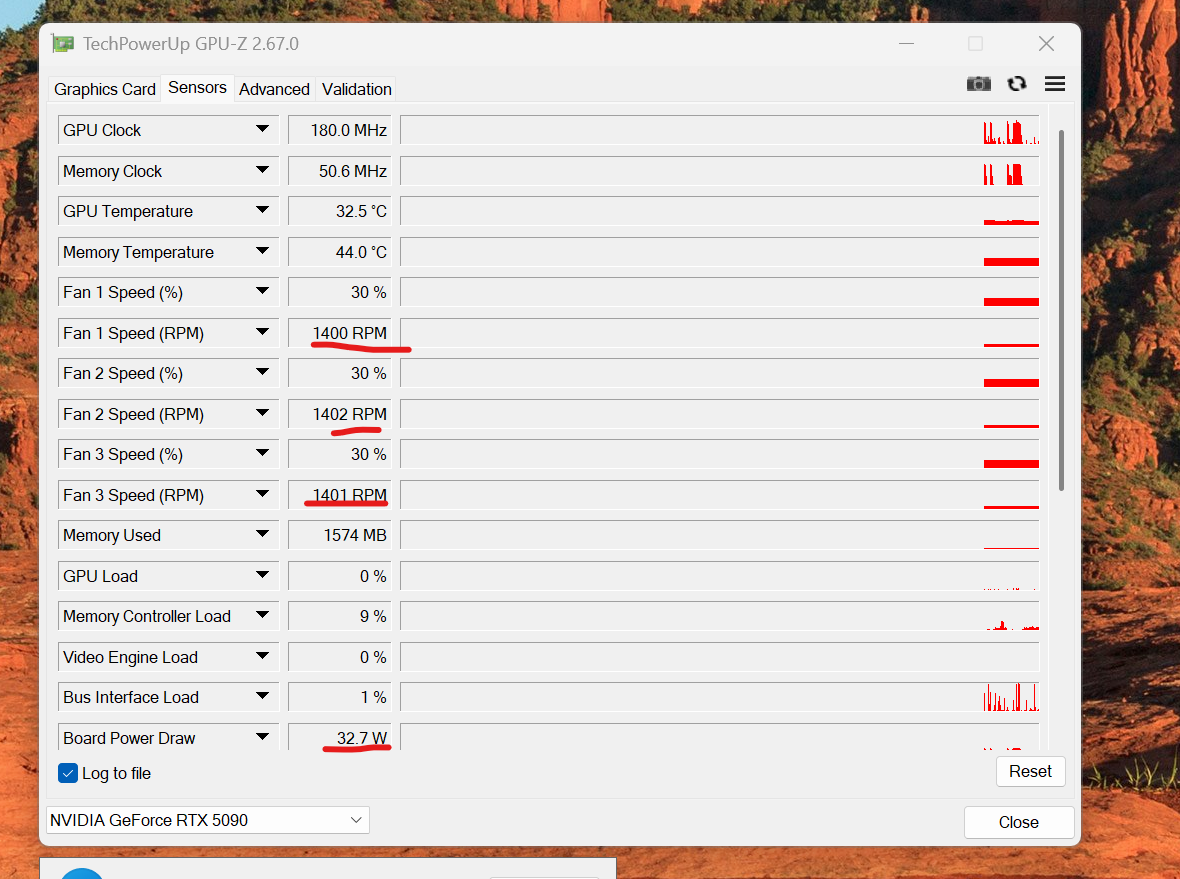Image resolution: width=1180 pixels, height=879 pixels.
Task: Open Memory Controller Load dropdown
Action: click(262, 615)
